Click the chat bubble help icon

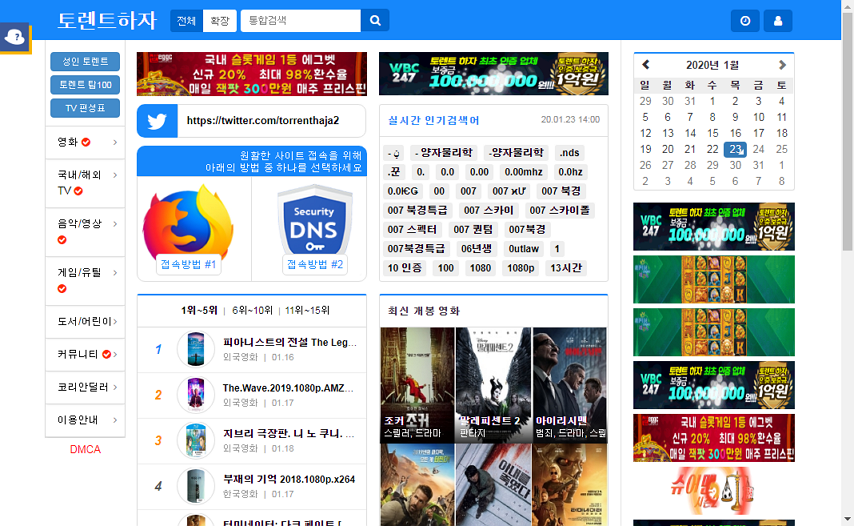15,38
